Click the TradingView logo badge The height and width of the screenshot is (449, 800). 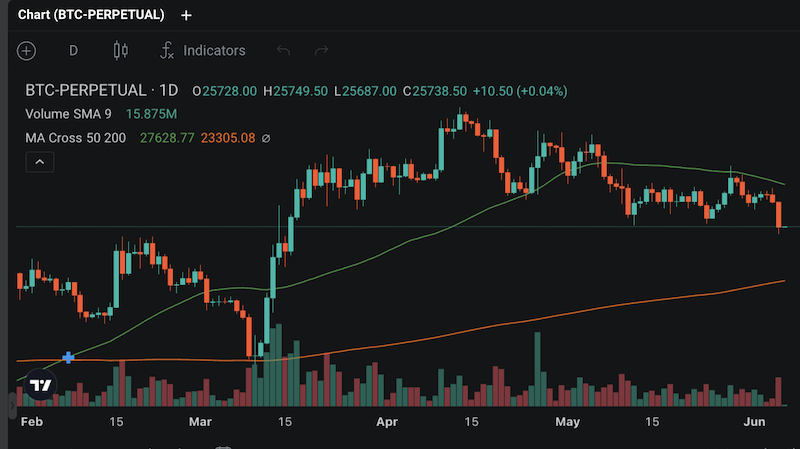tap(41, 385)
